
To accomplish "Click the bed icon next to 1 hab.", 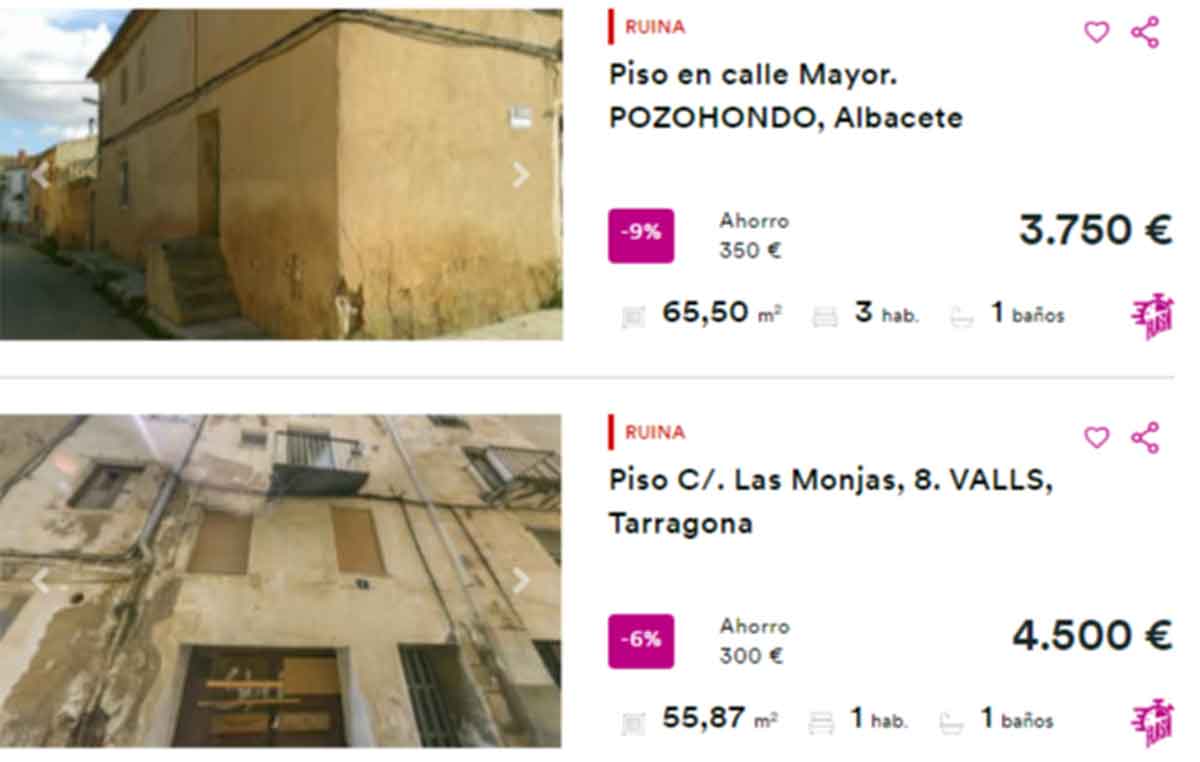I will (x=821, y=721).
